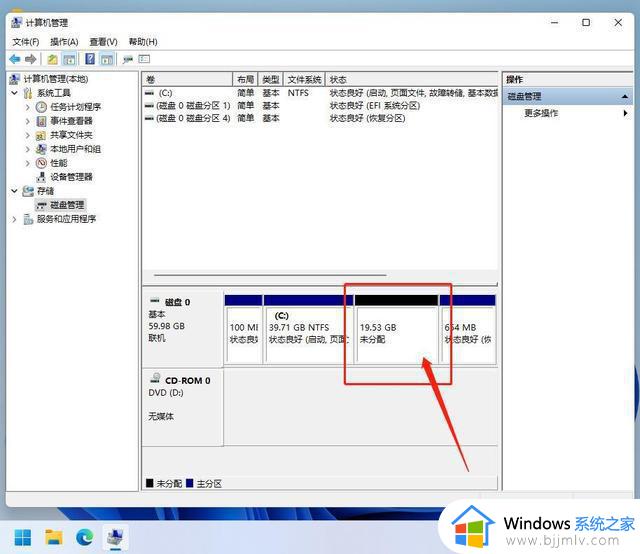Viewport: 640px width, 554px height.
Task: Select the 磁盘 0 磁盘分区 1 row
Action: tap(321, 106)
